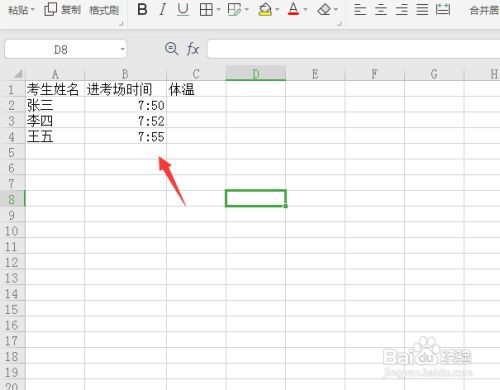The image size is (500, 390).
Task: Select cell containing 张三
Action: click(x=55, y=105)
